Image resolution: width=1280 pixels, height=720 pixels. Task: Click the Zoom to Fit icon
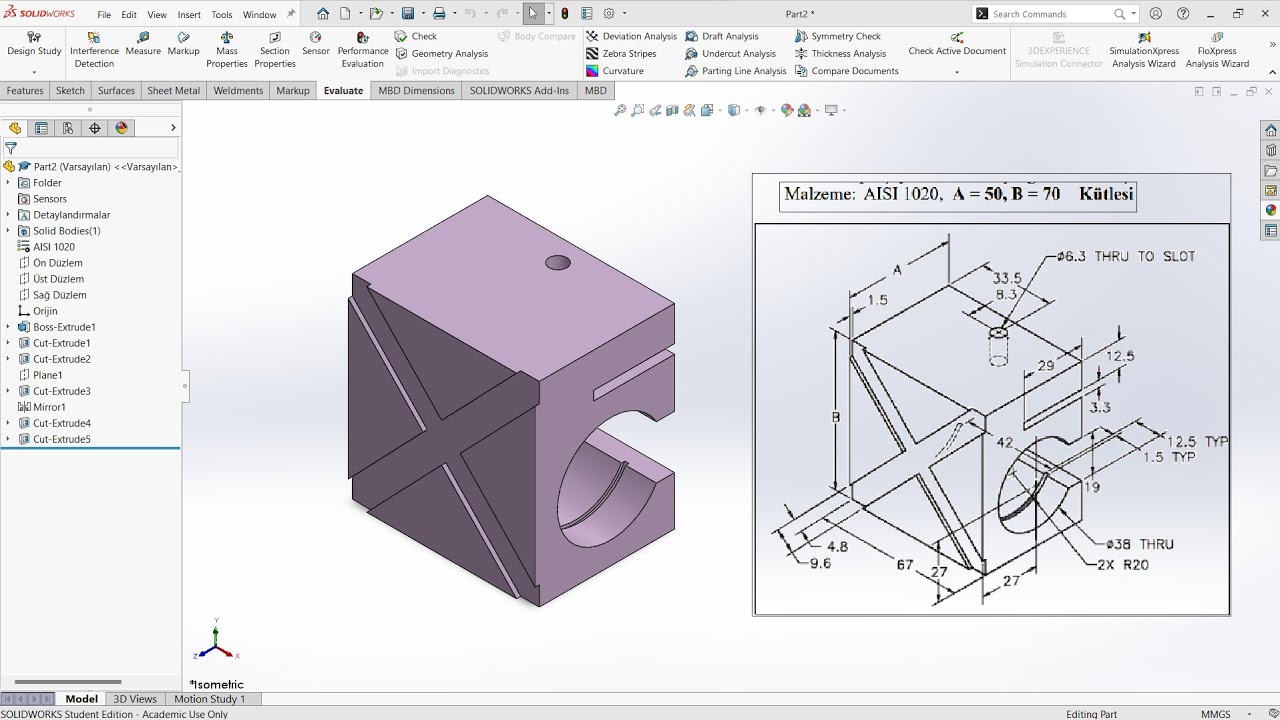[620, 110]
